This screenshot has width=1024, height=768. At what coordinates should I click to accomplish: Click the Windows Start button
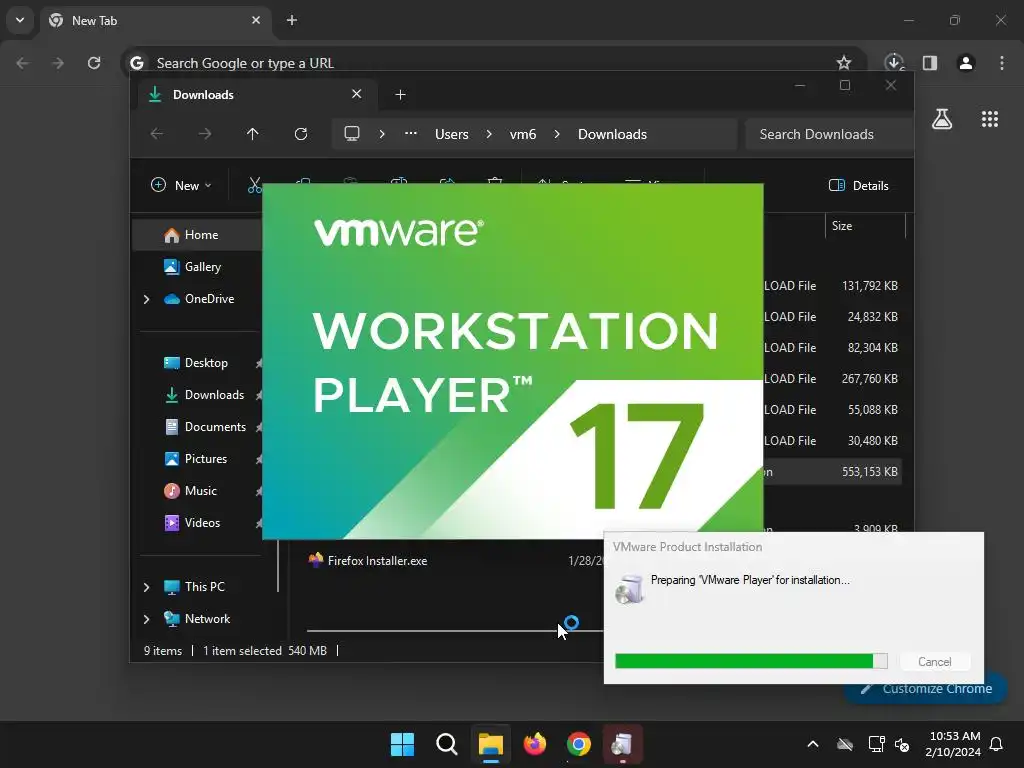pos(402,744)
